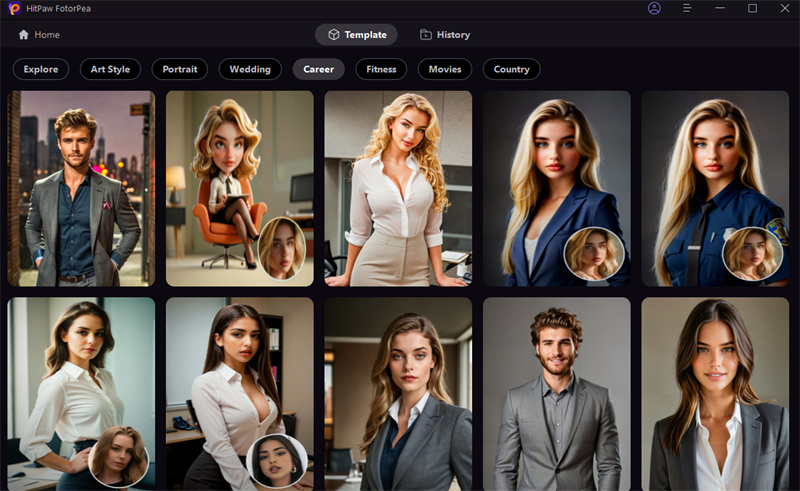This screenshot has width=800, height=491.
Task: Select the Movies category
Action: tap(445, 69)
